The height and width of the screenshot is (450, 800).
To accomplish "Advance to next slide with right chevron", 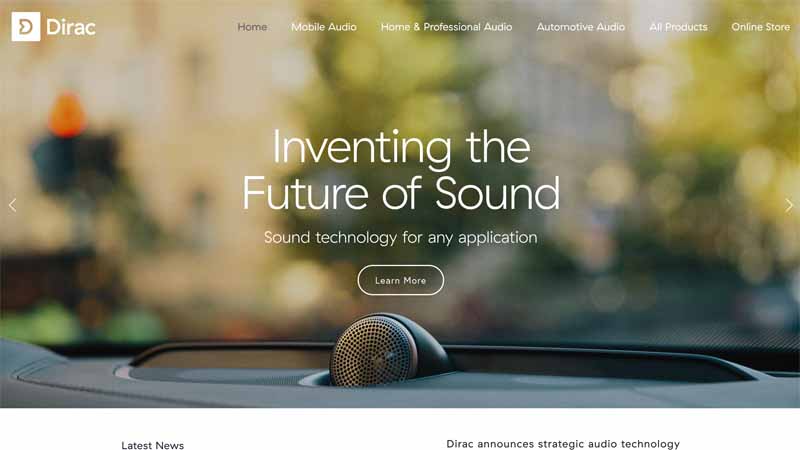I will (789, 205).
